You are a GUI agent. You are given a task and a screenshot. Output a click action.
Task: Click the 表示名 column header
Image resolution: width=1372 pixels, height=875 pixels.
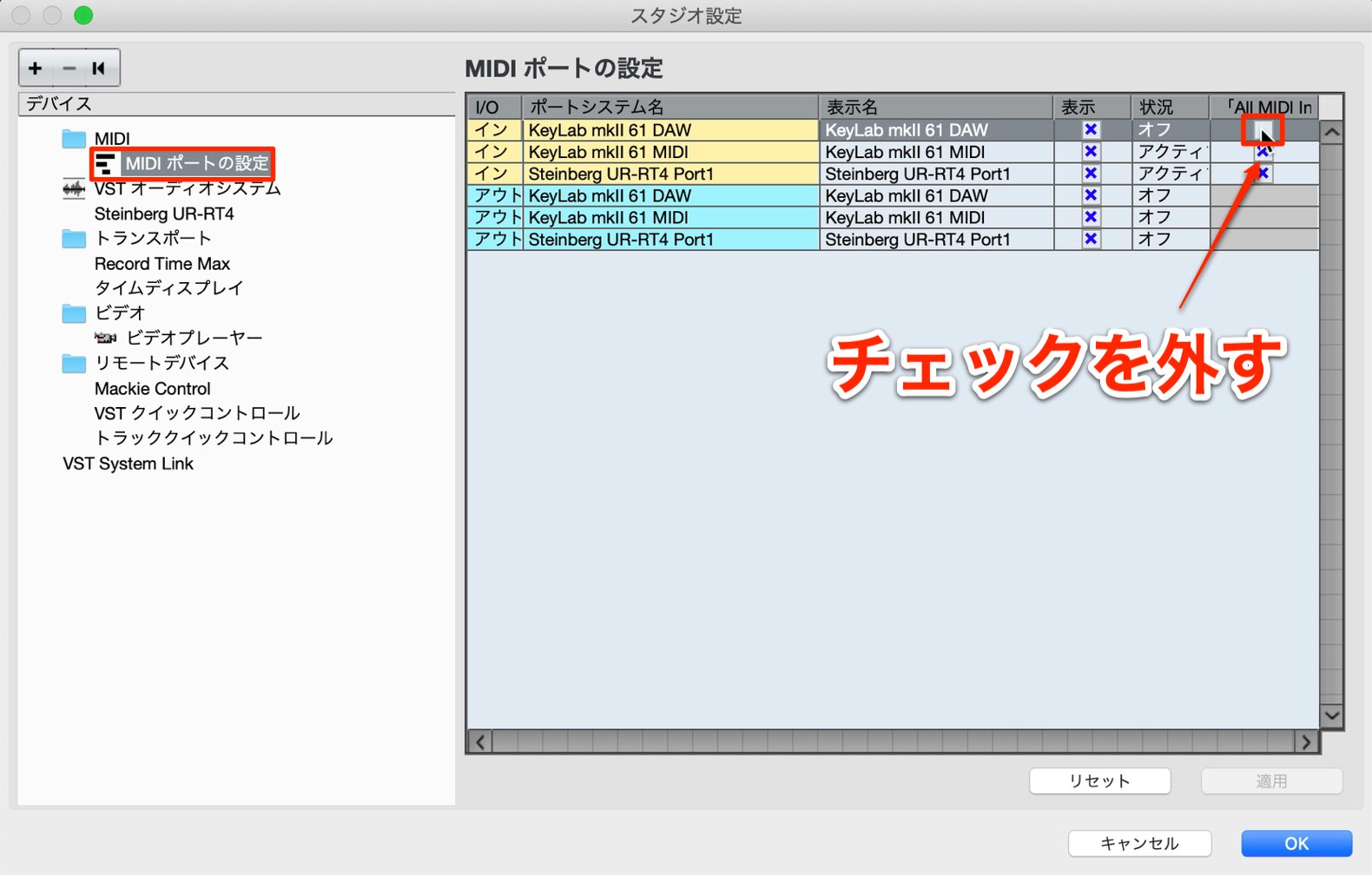click(x=936, y=107)
